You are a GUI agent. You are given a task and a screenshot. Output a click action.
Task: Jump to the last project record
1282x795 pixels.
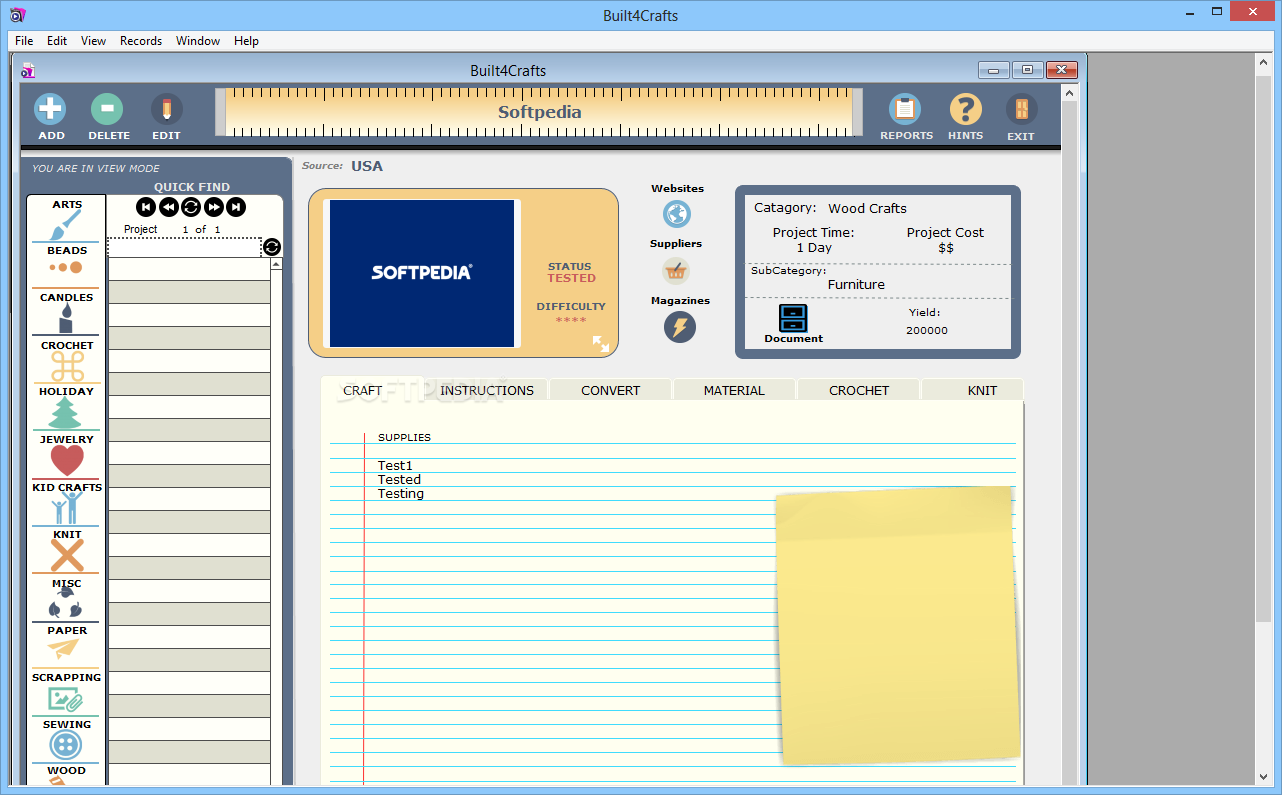coord(236,207)
